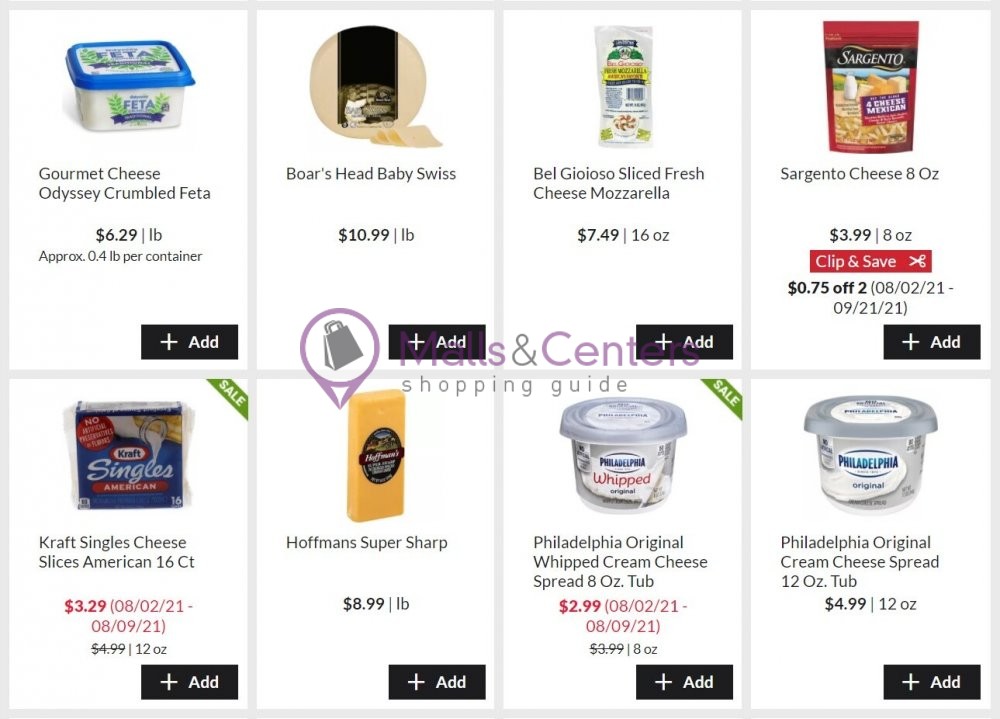Open the Hoffmans Super Sharp title link
Viewport: 1000px width, 719px height.
click(x=367, y=542)
